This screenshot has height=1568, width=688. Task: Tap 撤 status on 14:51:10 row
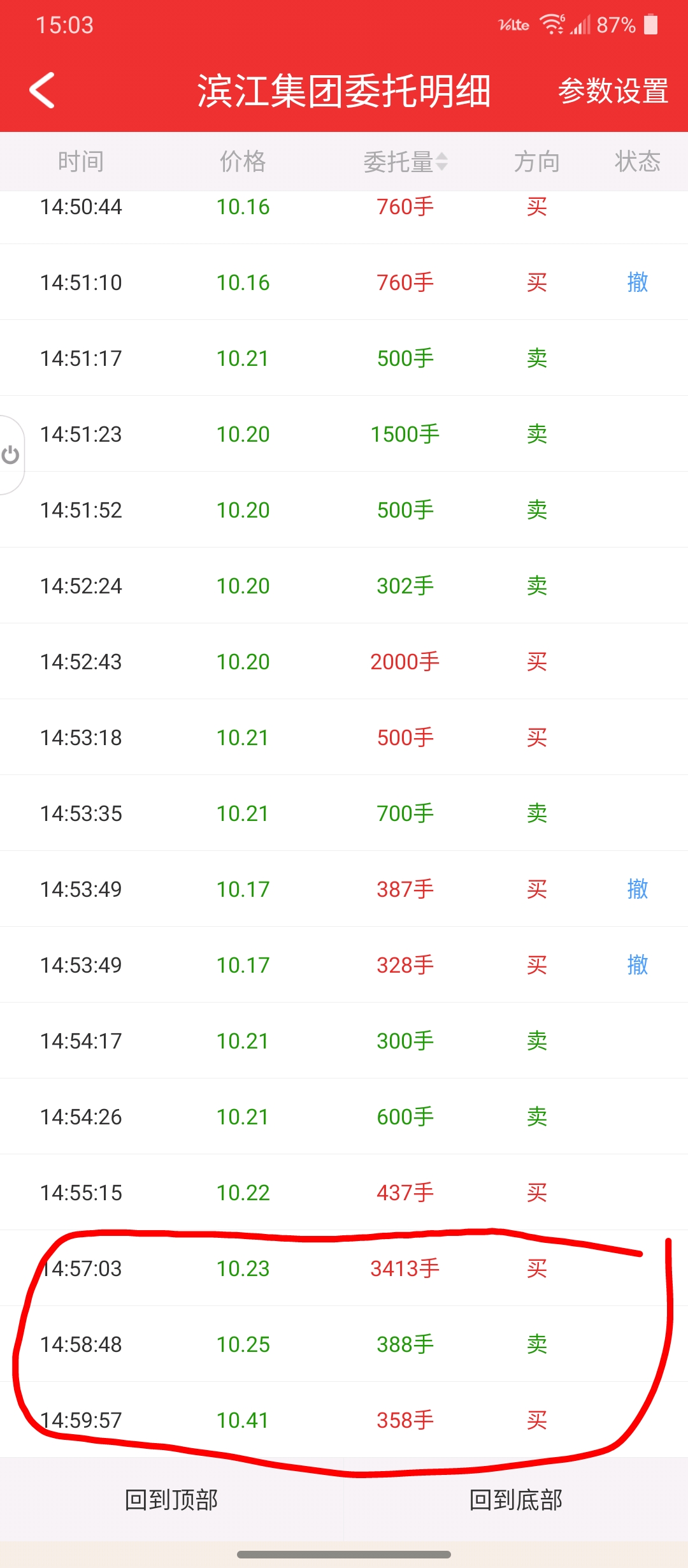pos(638,282)
